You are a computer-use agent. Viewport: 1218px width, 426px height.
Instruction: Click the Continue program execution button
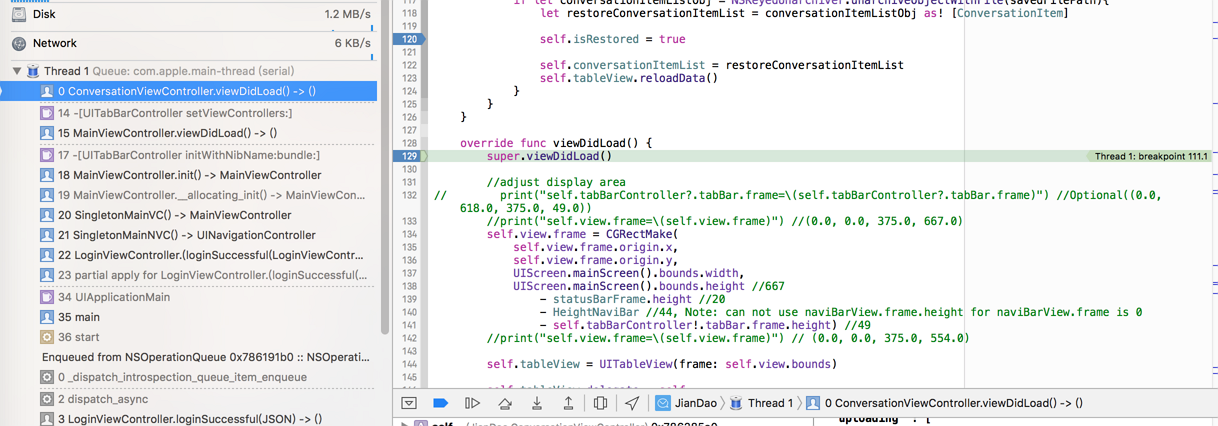tap(473, 403)
